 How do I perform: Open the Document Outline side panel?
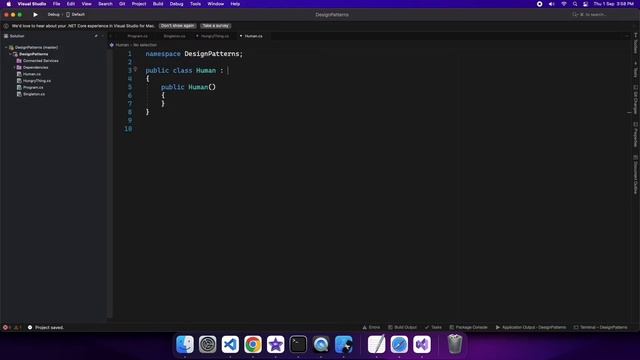point(636,174)
